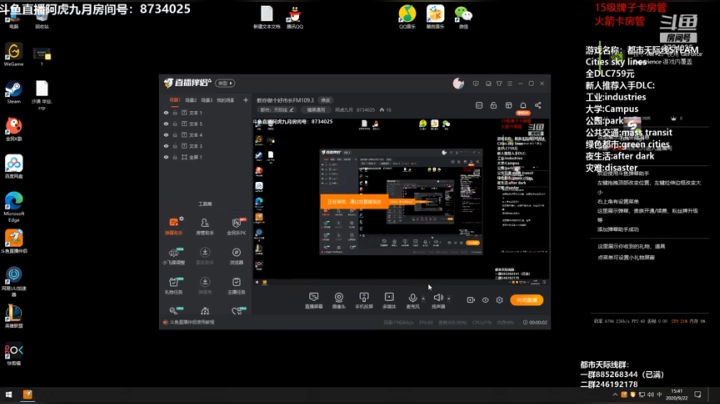The height and width of the screenshot is (404, 720).
Task: Open Microsoft Edge desktop shortcut
Action: [x=14, y=207]
